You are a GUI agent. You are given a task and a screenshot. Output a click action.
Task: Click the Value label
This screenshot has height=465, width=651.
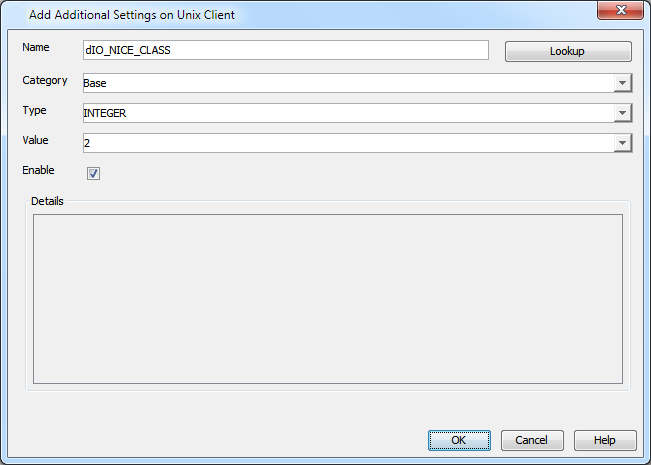coord(35,140)
